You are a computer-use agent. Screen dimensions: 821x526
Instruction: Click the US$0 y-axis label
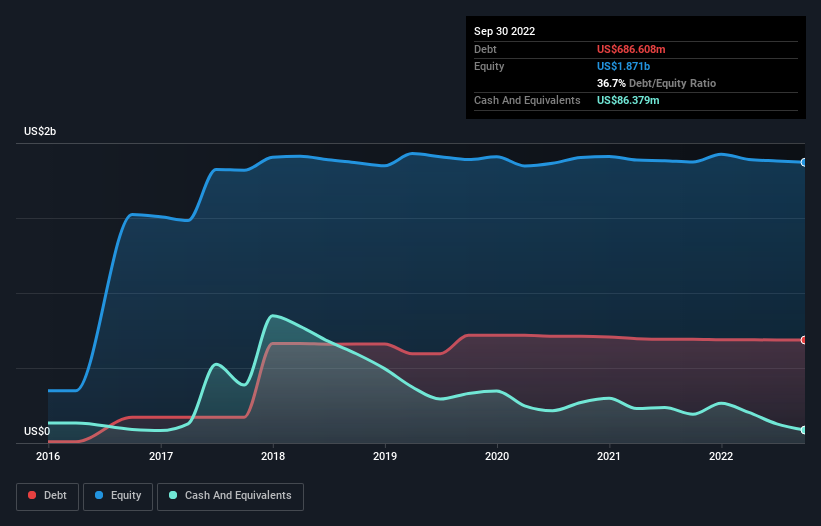[37, 431]
